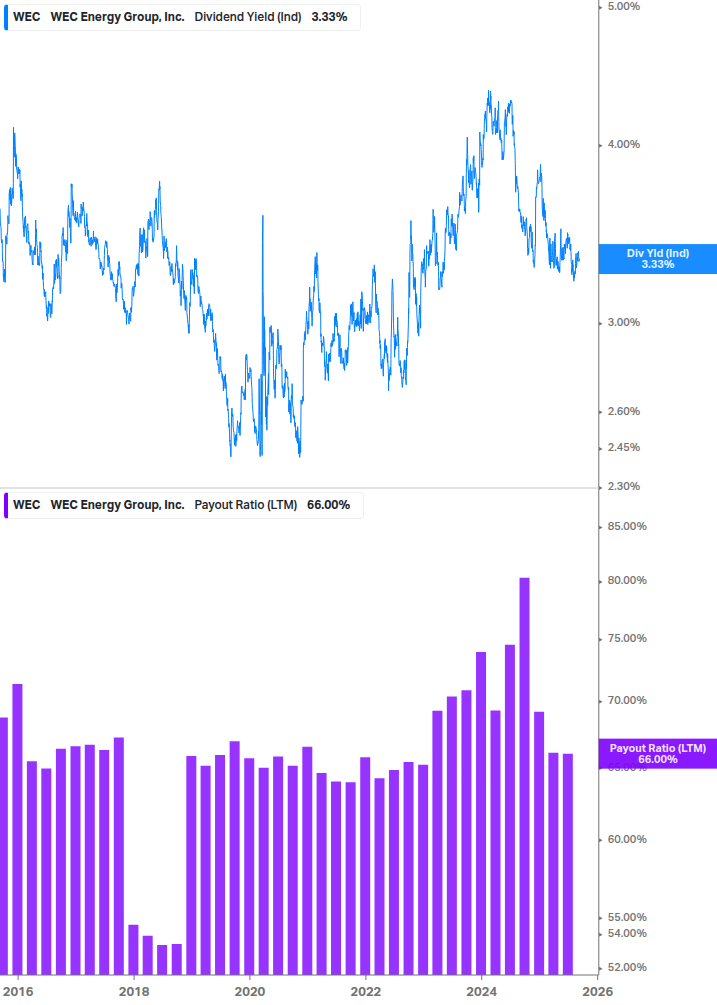717x1005 pixels.
Task: Click the 85.00% payout axis label
Action: (627, 526)
